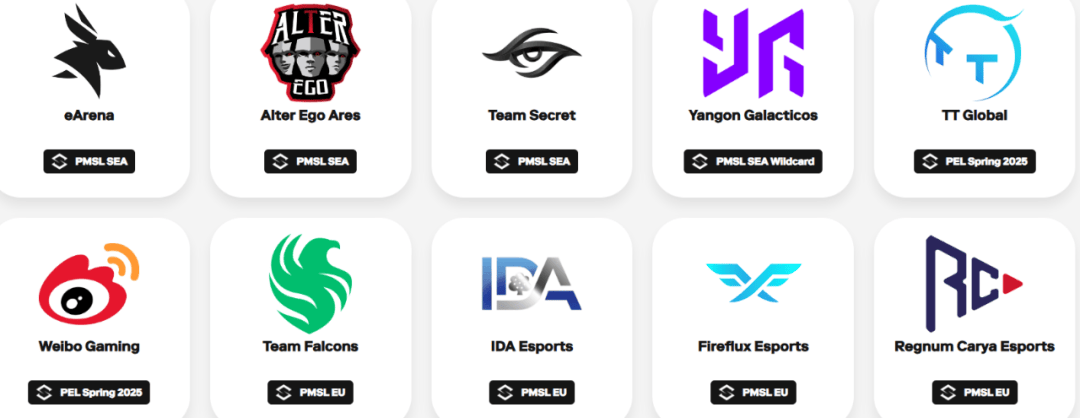Viewport: 1080px width, 418px height.
Task: Click the IDA Esports team name
Action: (x=532, y=346)
